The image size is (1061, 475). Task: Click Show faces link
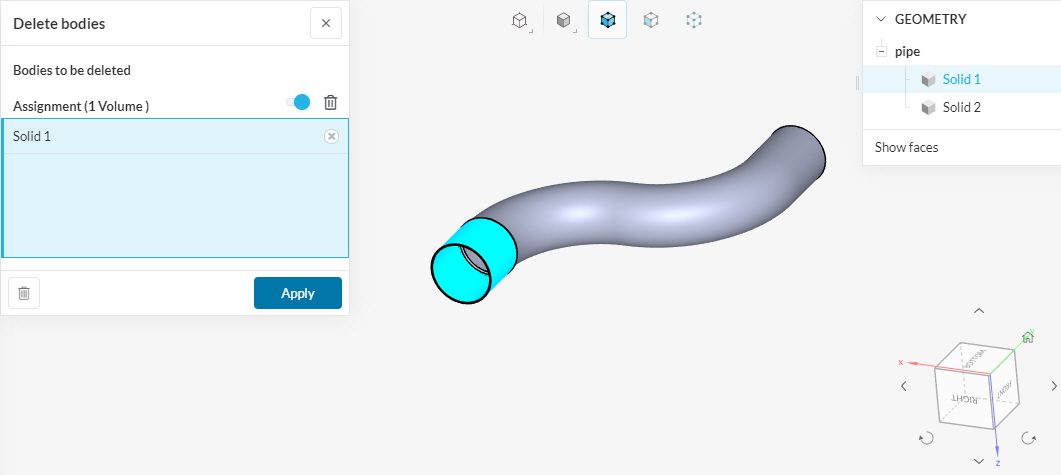pos(906,147)
